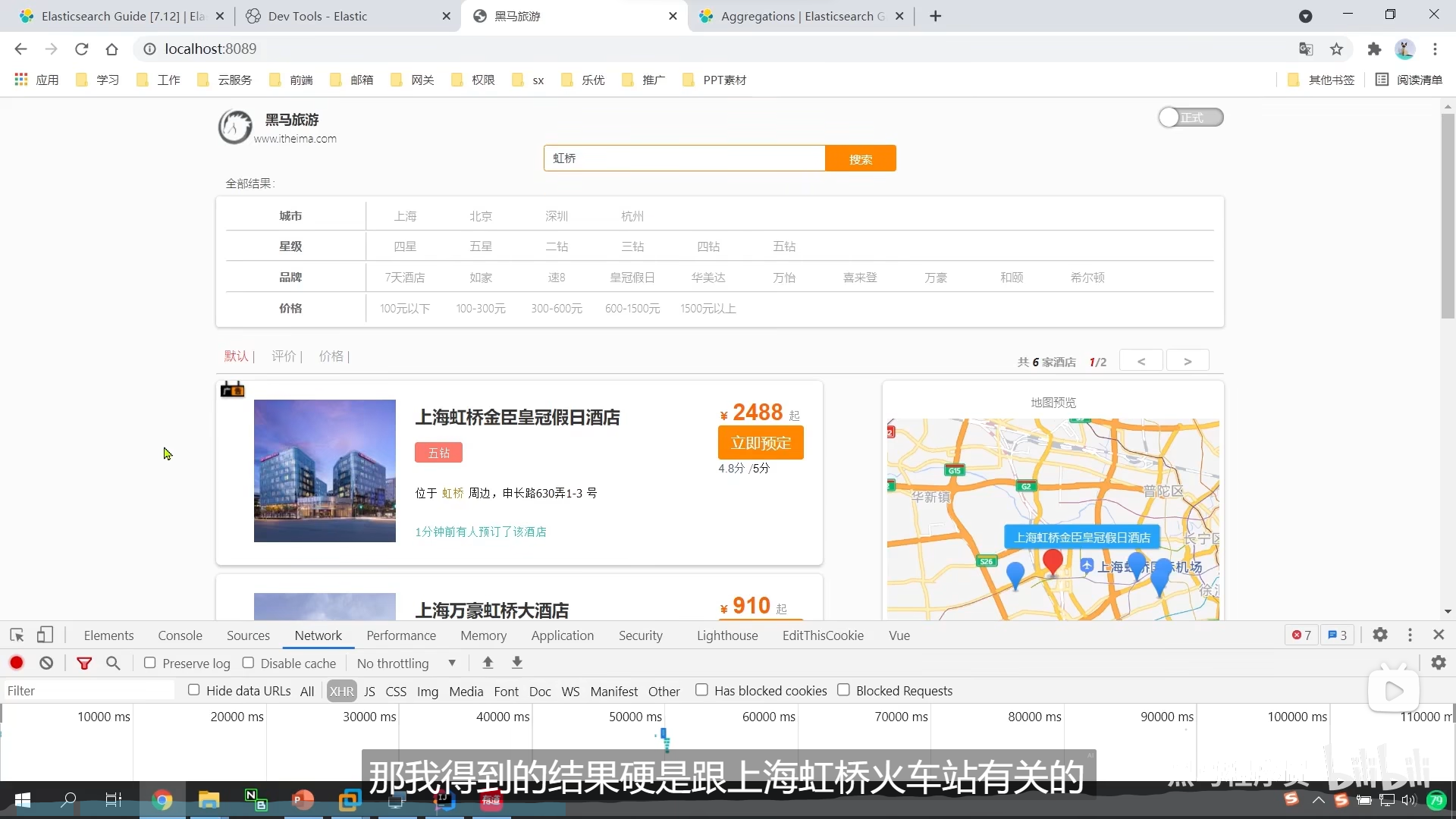Image resolution: width=1456 pixels, height=819 pixels.
Task: Toggle the device toolbar icon
Action: pyautogui.click(x=45, y=635)
